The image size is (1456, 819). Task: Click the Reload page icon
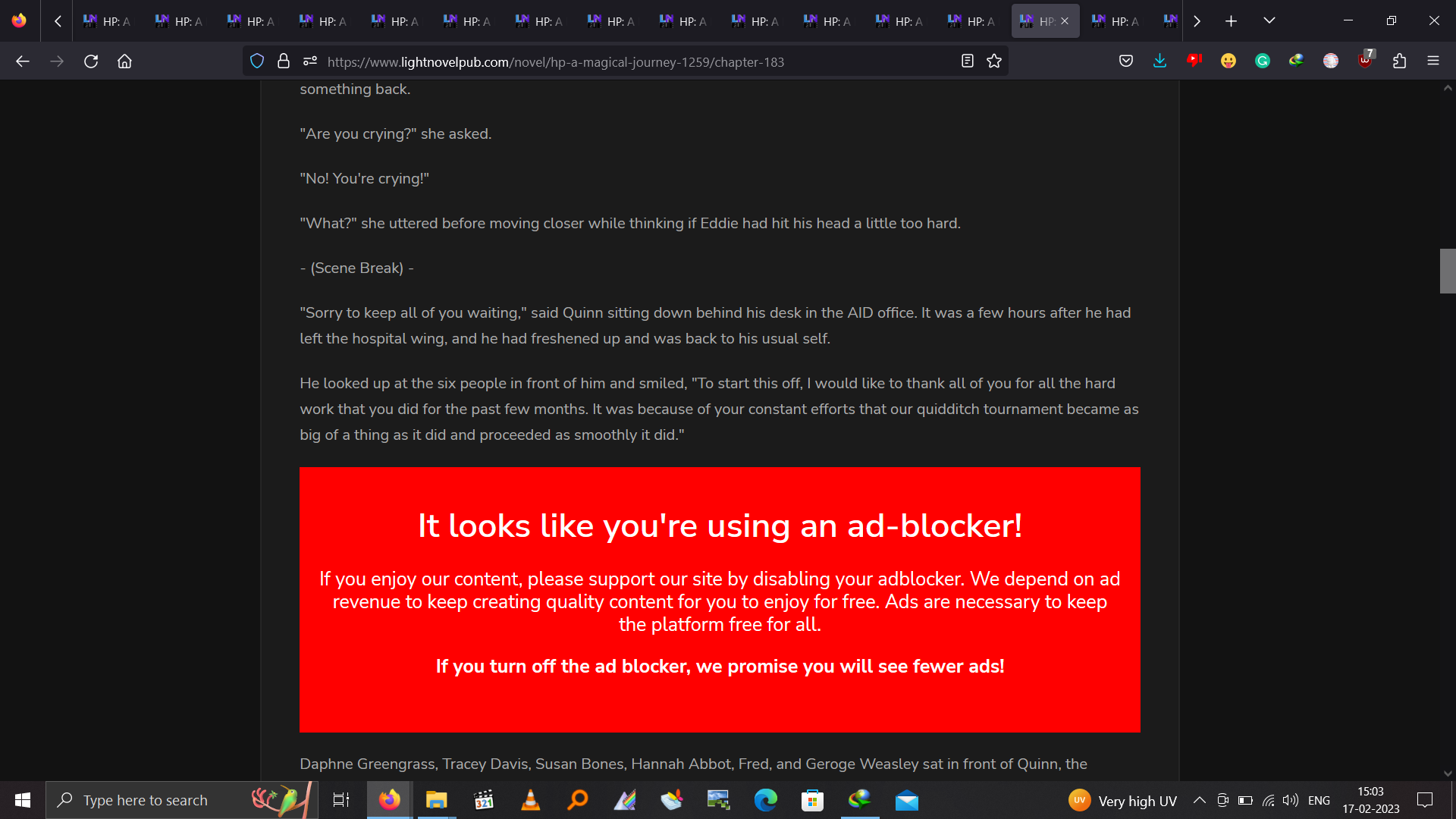(91, 61)
